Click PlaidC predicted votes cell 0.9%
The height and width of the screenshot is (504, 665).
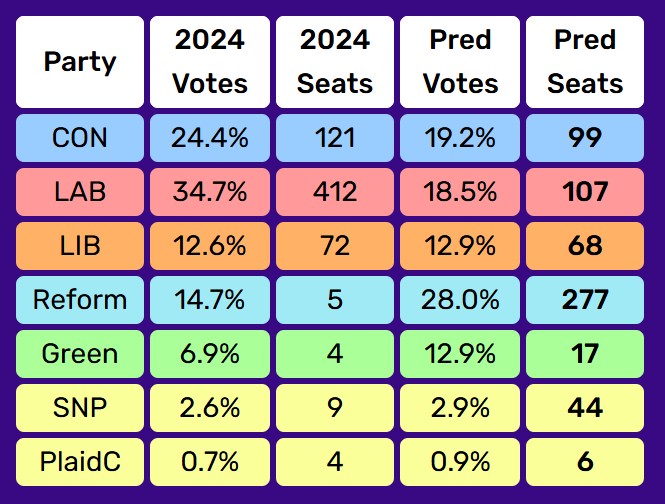tap(459, 462)
